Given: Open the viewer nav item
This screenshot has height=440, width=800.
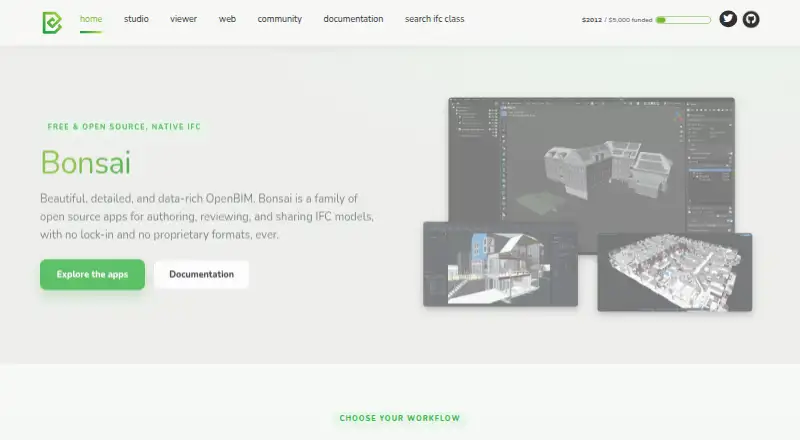Looking at the screenshot, I should tap(183, 19).
